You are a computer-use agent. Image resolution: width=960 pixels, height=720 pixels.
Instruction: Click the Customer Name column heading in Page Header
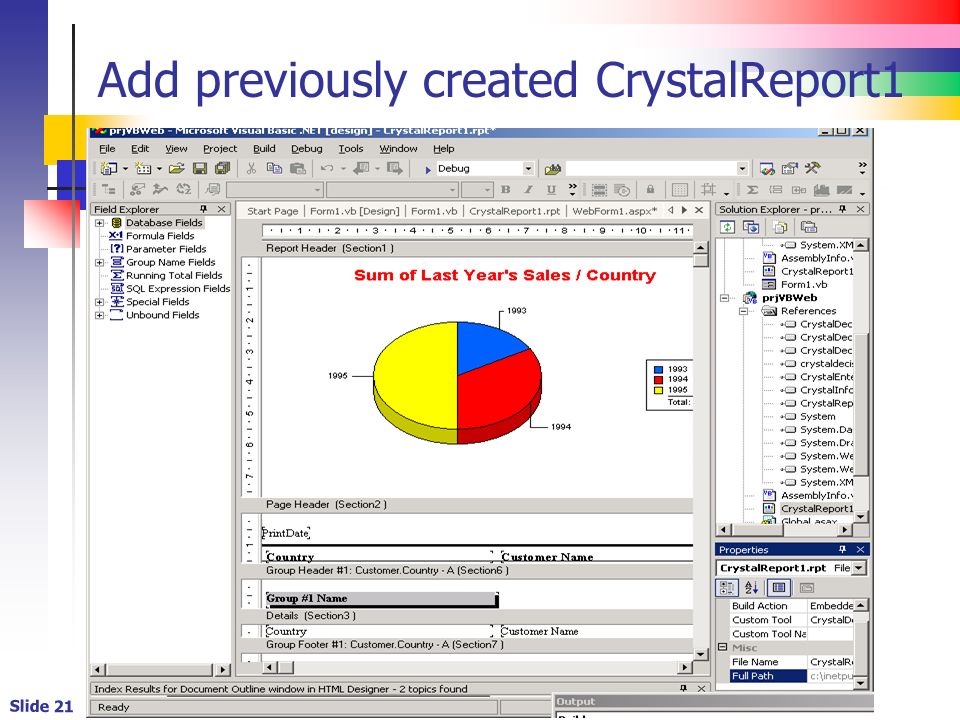547,556
